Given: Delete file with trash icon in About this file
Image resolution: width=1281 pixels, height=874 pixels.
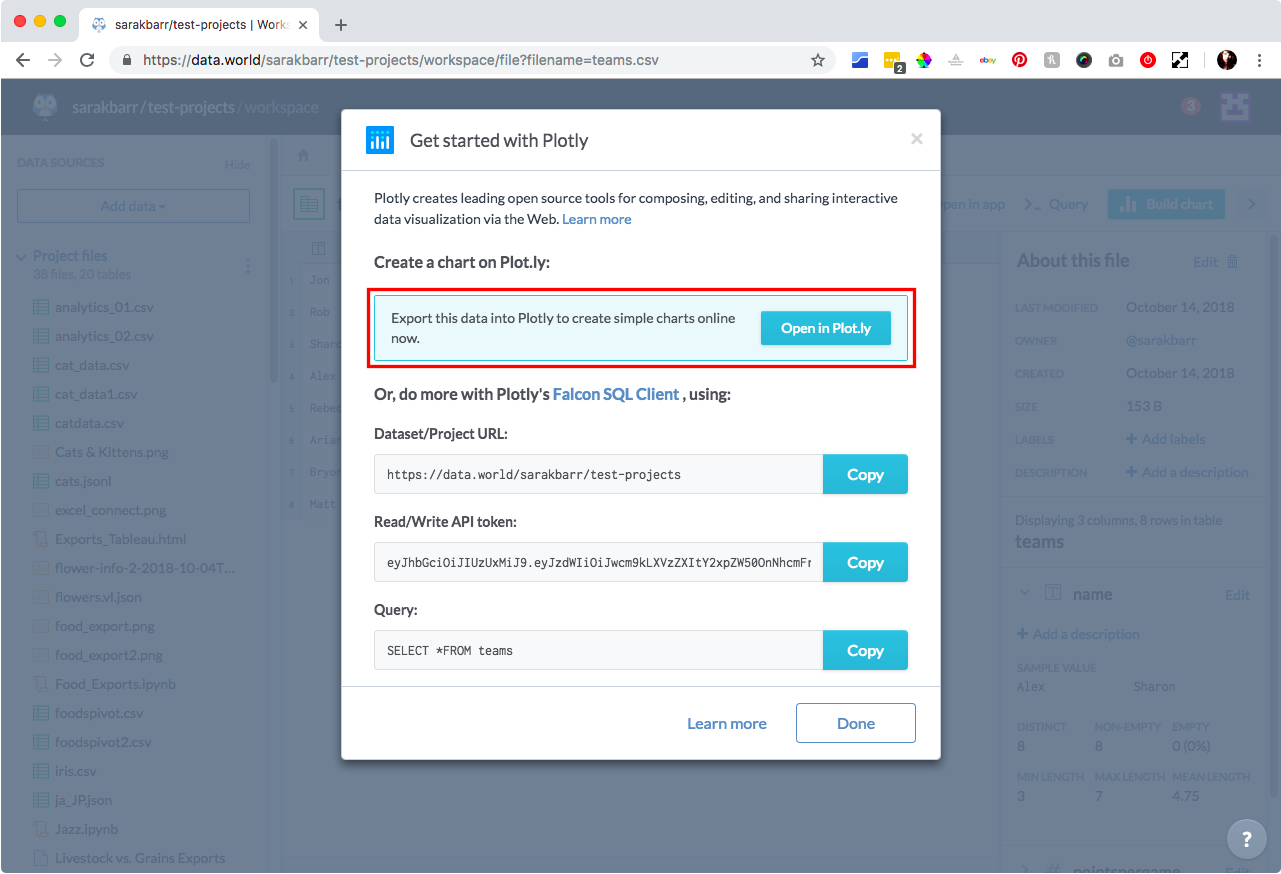Looking at the screenshot, I should pyautogui.click(x=1232, y=261).
